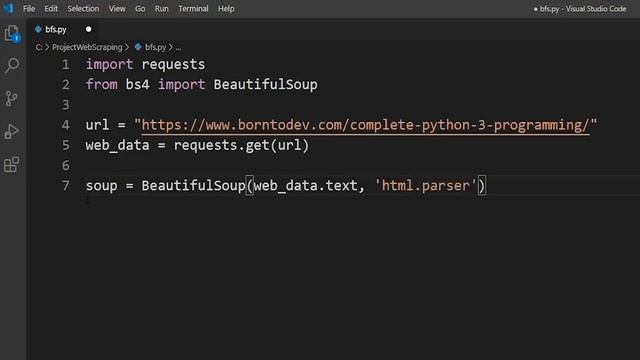This screenshot has width=640, height=360.
Task: Click 'bs4' on line 2
Action: coord(137,84)
